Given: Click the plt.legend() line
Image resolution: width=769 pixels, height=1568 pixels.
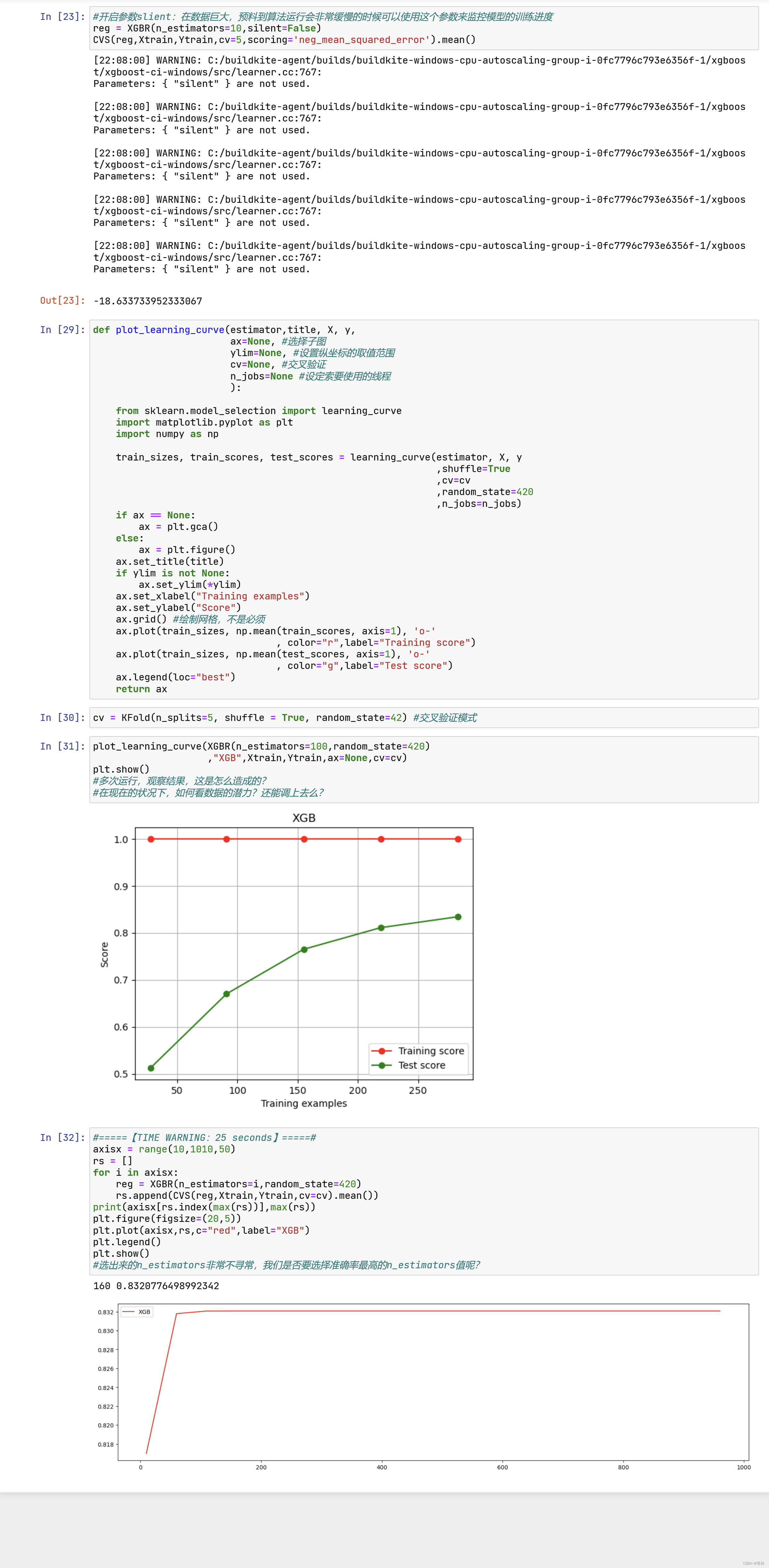Looking at the screenshot, I should [x=127, y=1242].
